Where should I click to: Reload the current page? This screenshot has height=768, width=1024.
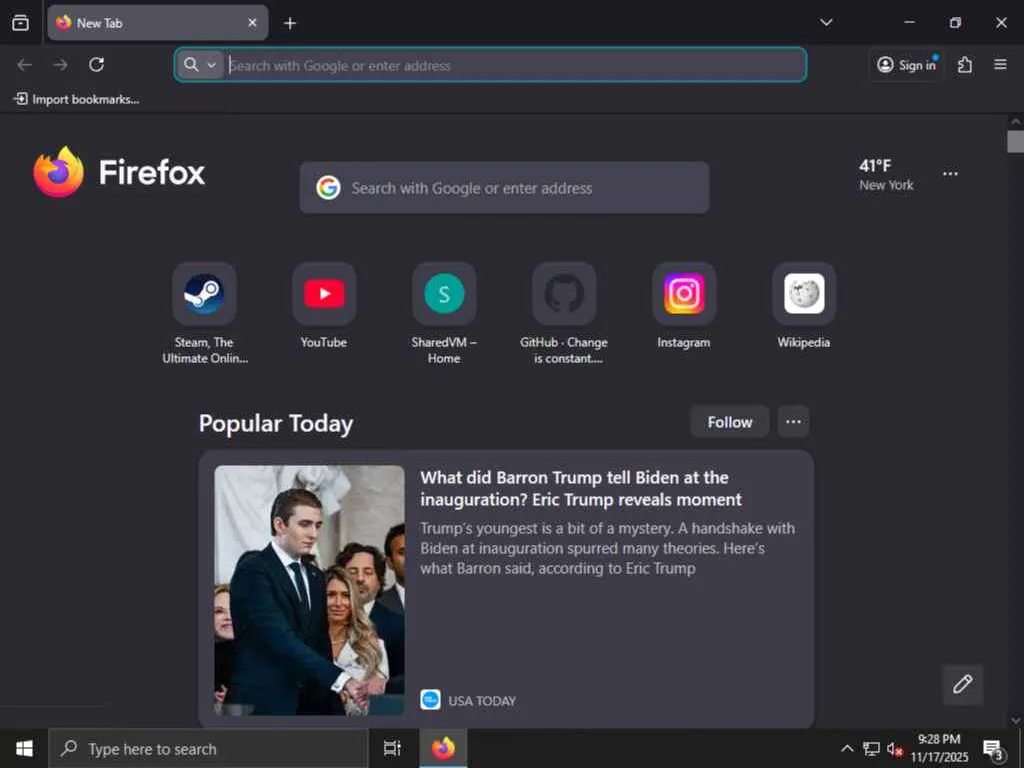tap(97, 65)
